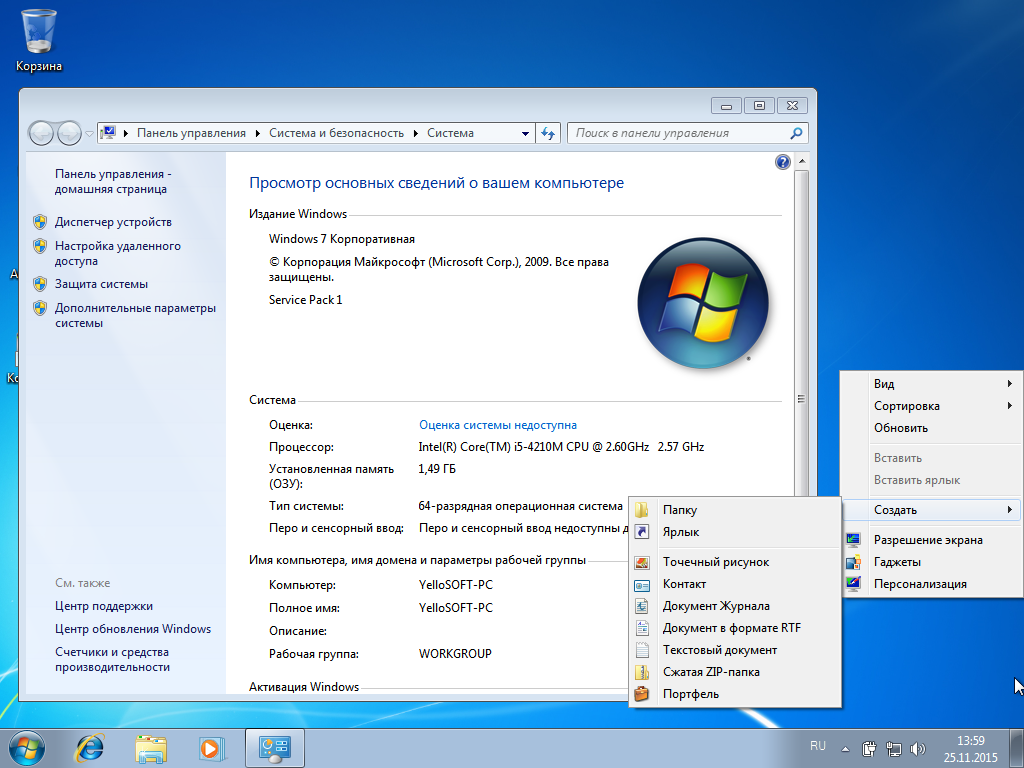This screenshot has width=1024, height=768.
Task: Click shield icon next to Настройка удаленного доступа
Action: tap(40, 246)
